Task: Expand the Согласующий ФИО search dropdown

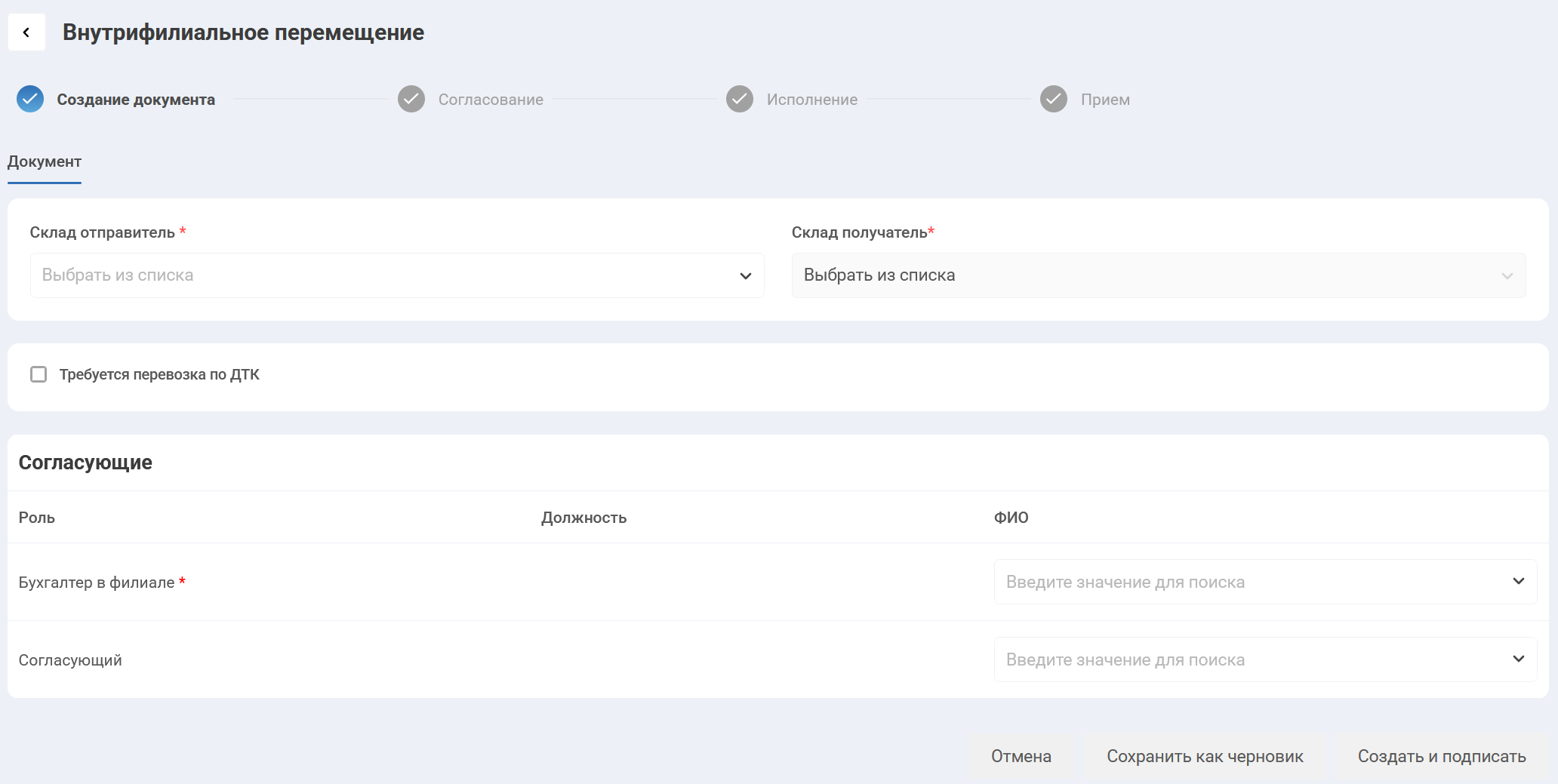Action: [1519, 659]
